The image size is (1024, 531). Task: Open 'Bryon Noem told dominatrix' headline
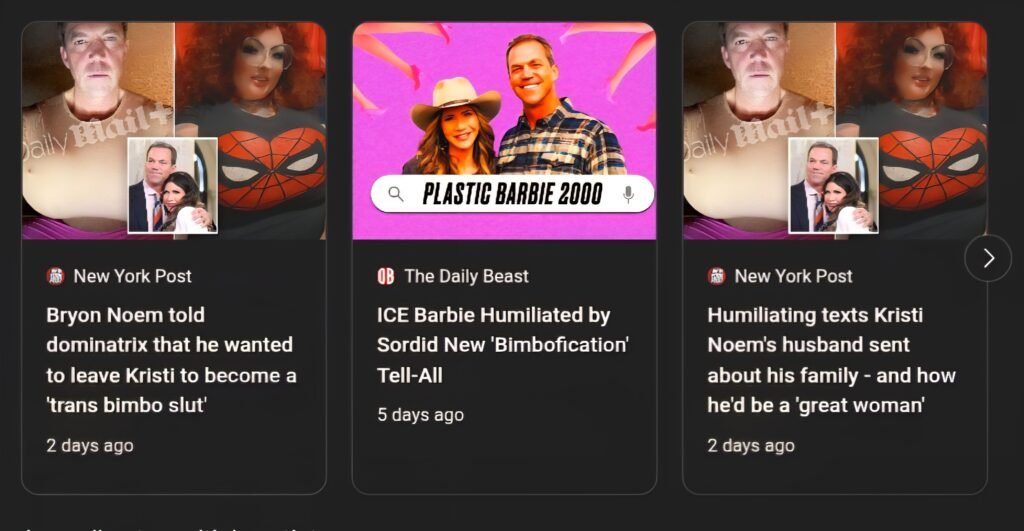coord(171,360)
